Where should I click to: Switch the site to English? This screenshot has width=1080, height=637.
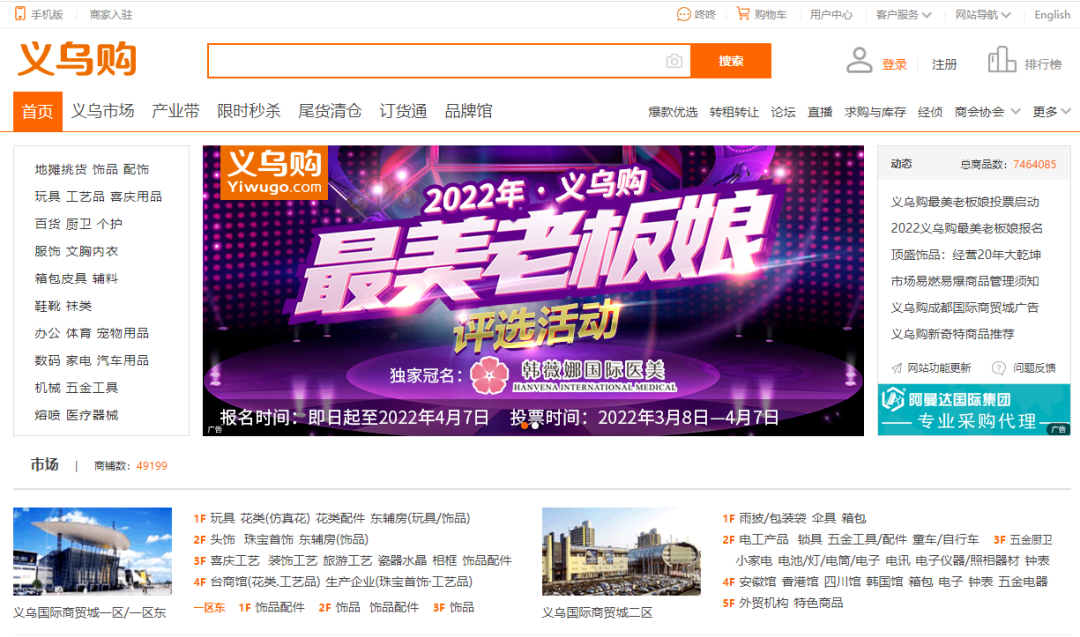1052,14
